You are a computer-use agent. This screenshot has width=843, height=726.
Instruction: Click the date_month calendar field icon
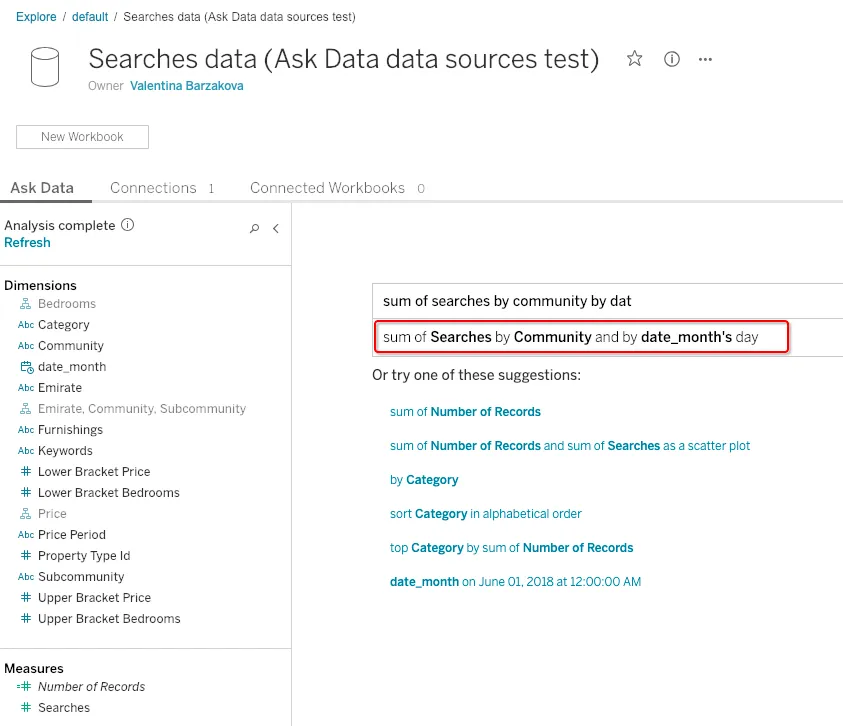point(26,367)
